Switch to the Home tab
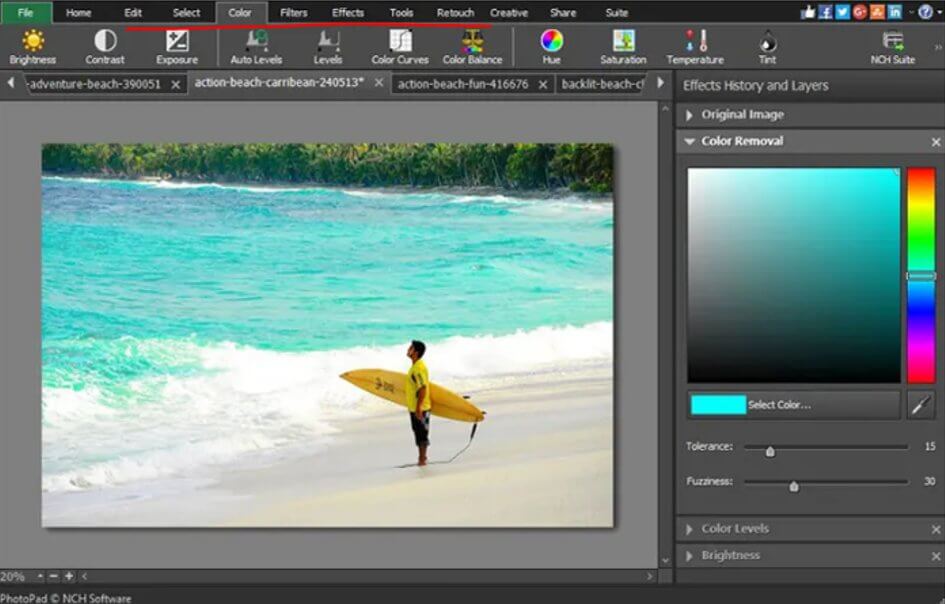Viewport: 945px width, 604px height. (78, 12)
